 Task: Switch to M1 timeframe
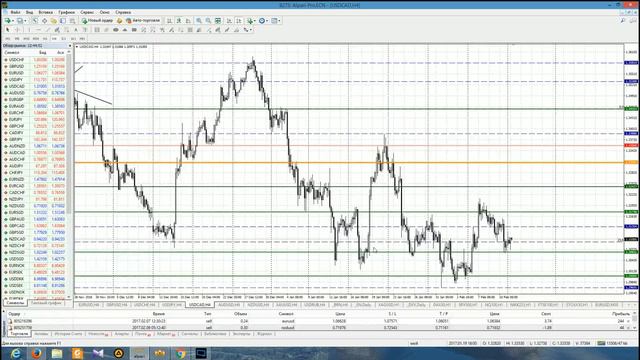tap(8, 38)
